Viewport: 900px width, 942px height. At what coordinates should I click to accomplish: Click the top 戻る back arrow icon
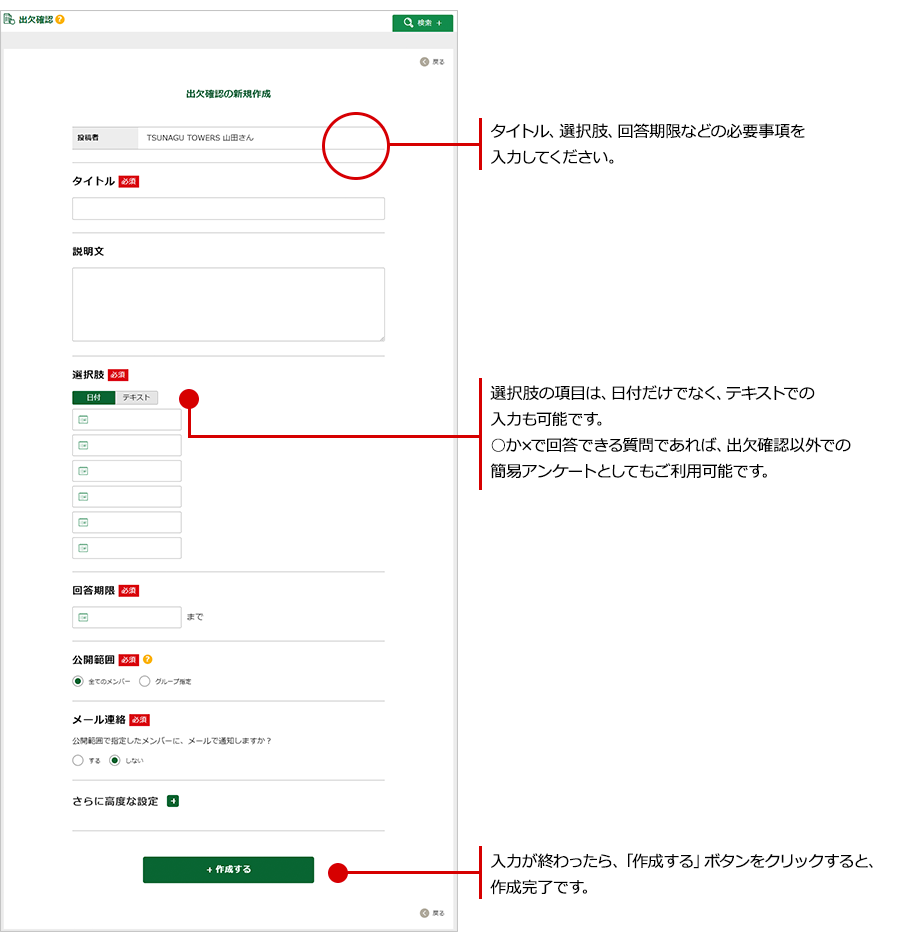pos(424,62)
